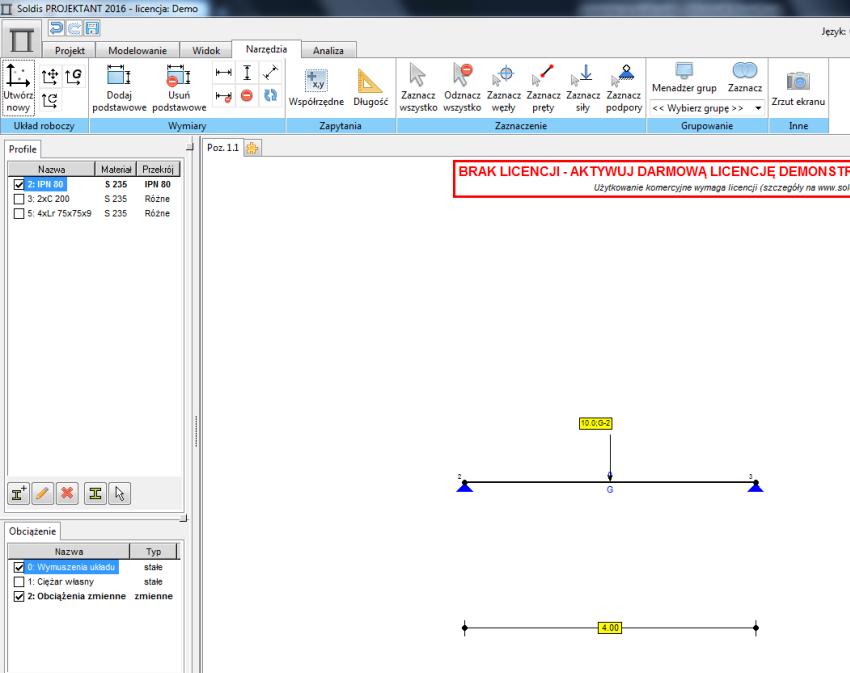
Task: Add an aligned diagonal dimension
Action: click(x=270, y=72)
